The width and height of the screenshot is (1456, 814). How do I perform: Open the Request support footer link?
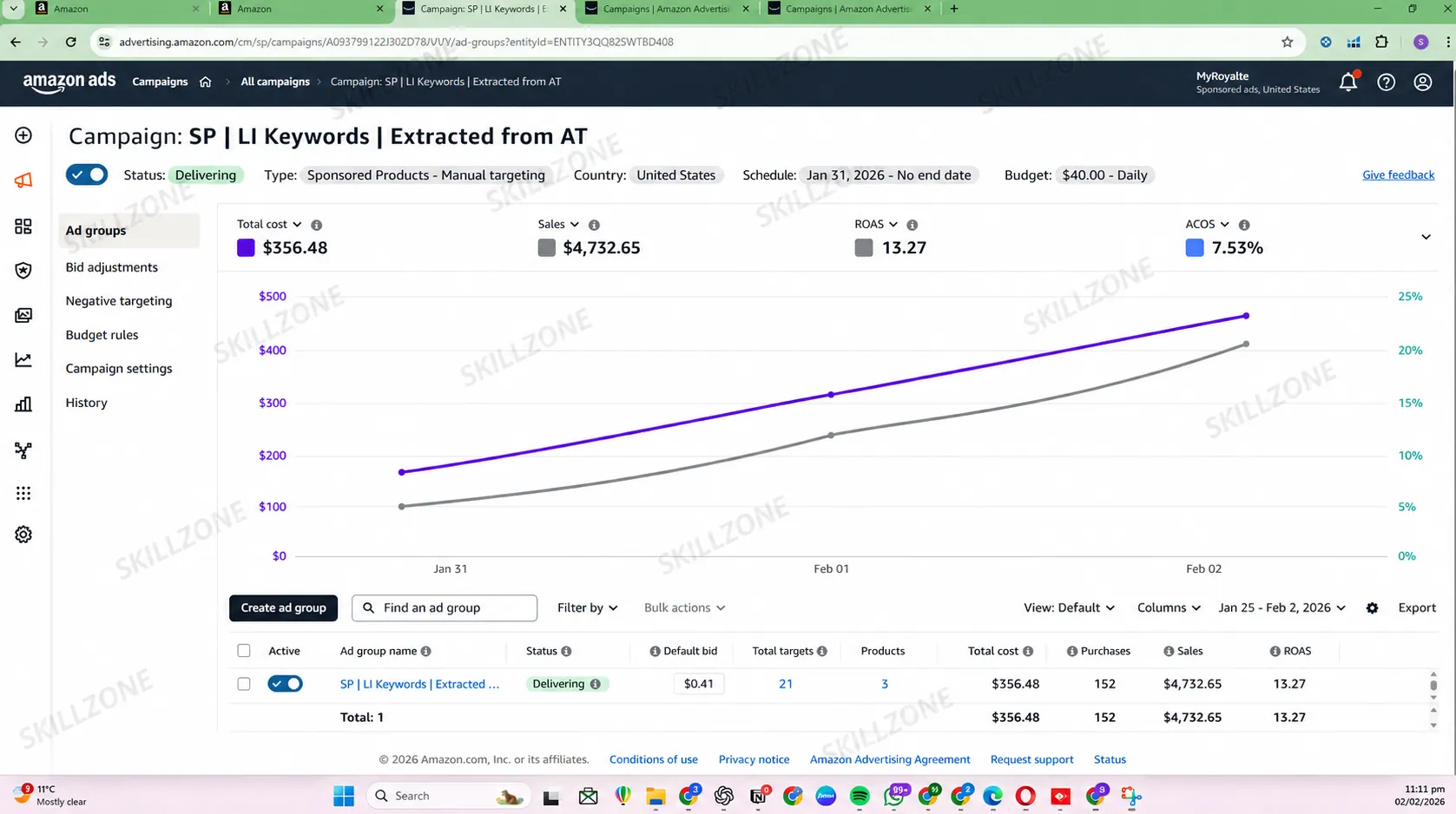pos(1031,759)
